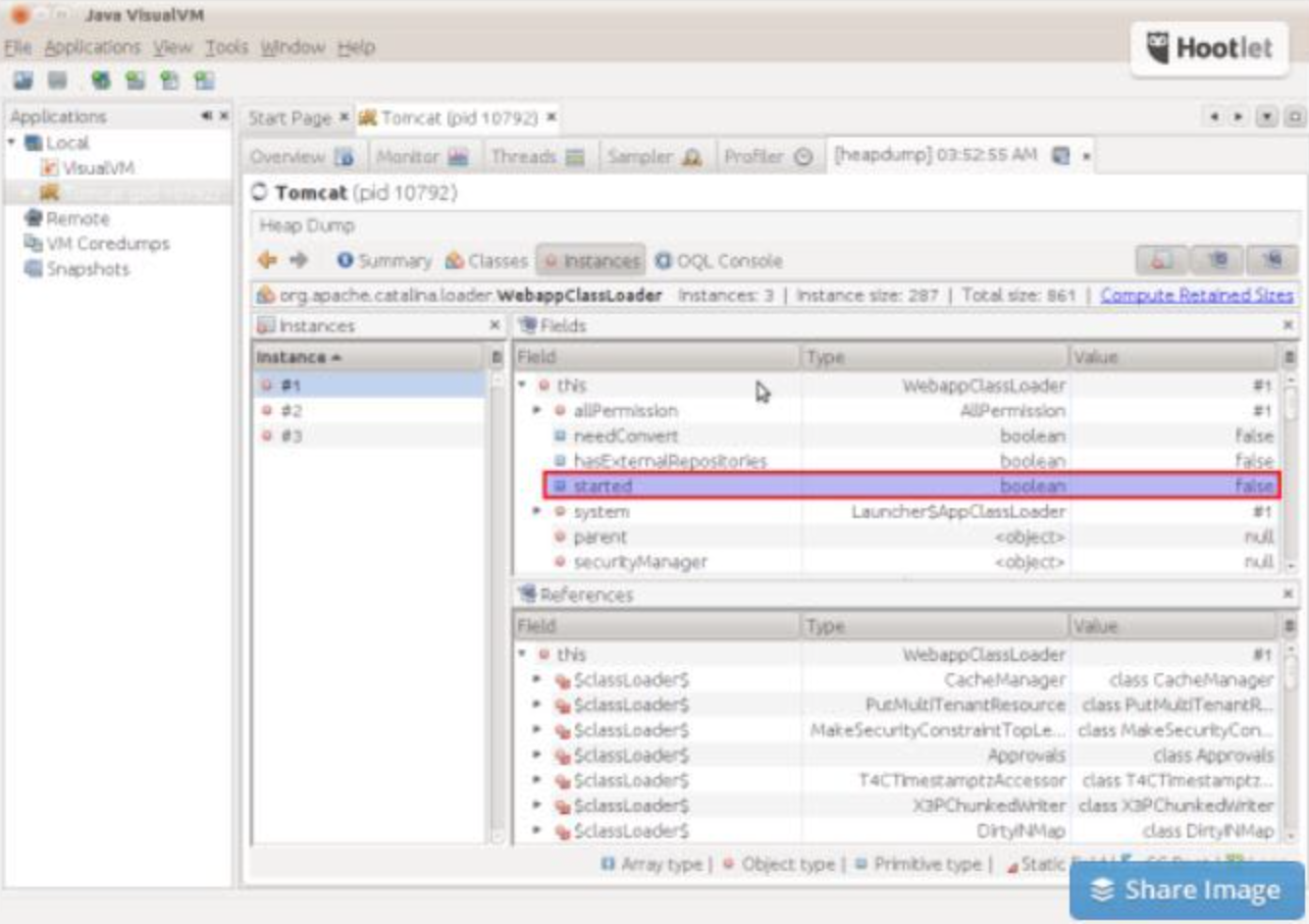
Task: Open the References table column settings icon
Action: pos(1289,626)
